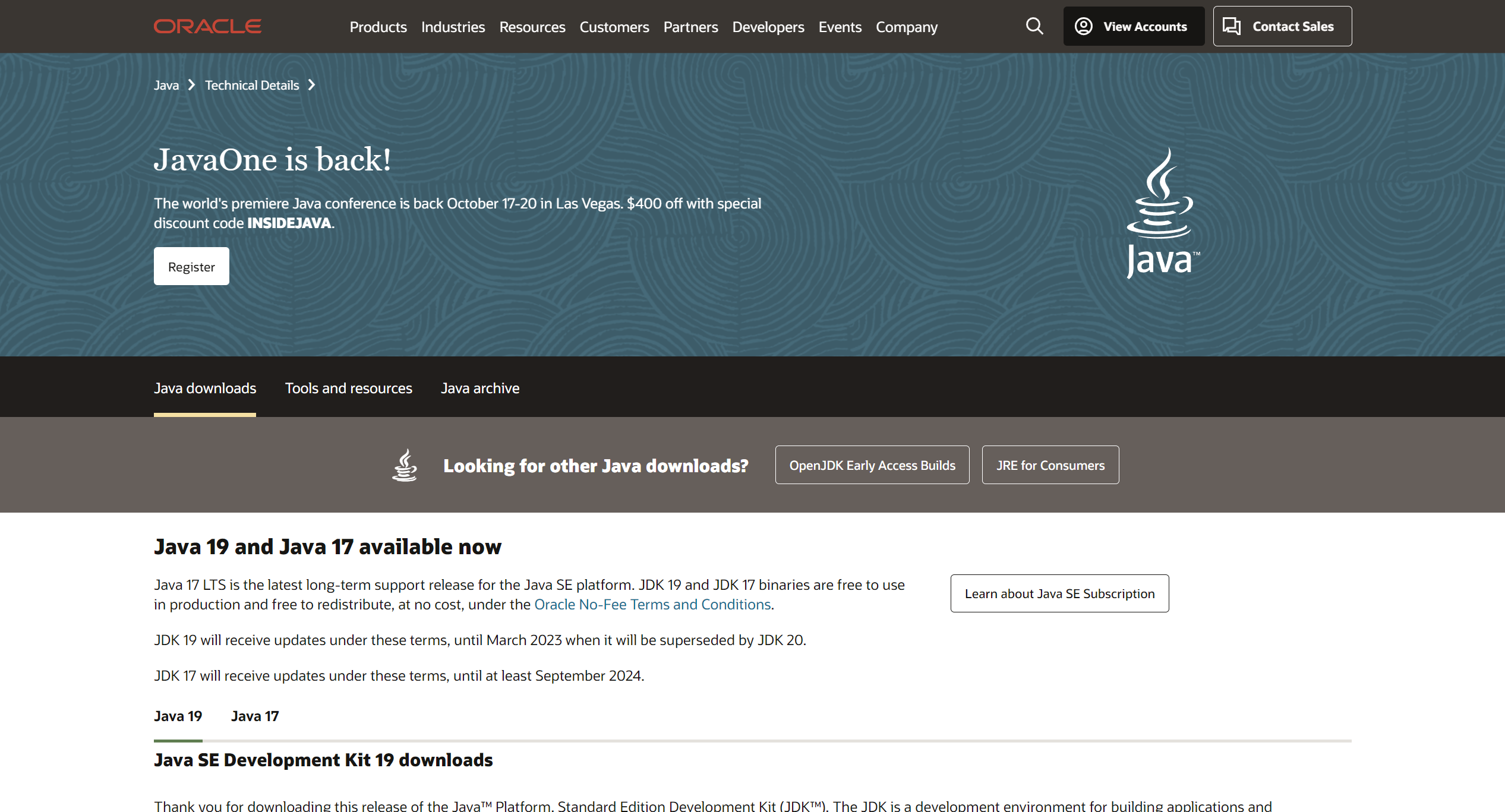Click the chevron after Java breadcrumb
Image resolution: width=1505 pixels, height=812 pixels.
(x=191, y=85)
